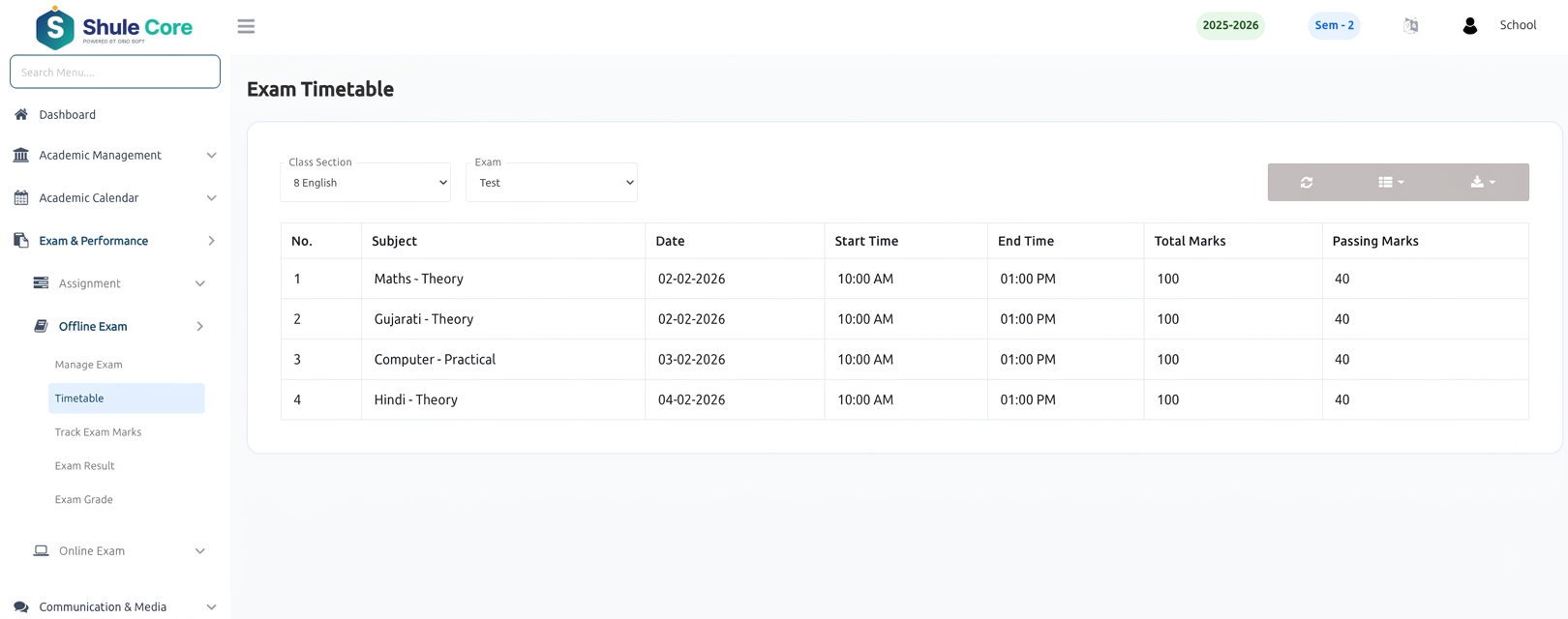Image resolution: width=1568 pixels, height=619 pixels.
Task: Click the Academic Management building icon
Action: pyautogui.click(x=21, y=155)
